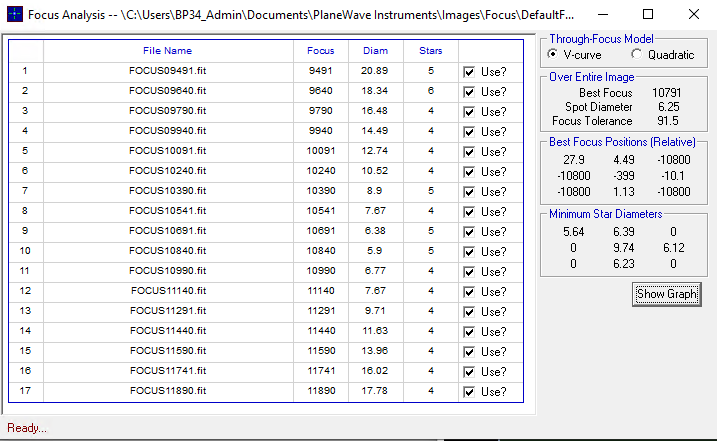Select the FOCUS11440.fit file name cell
The height and width of the screenshot is (441, 717).
click(168, 331)
